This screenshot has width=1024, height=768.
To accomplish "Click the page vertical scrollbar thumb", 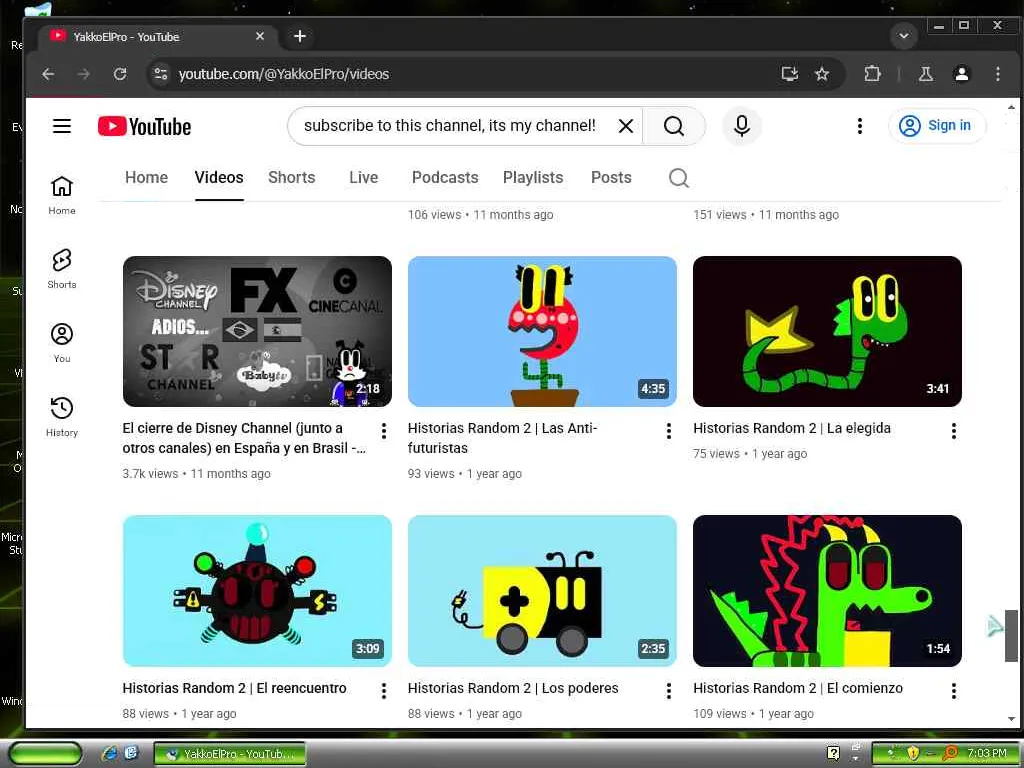I will [1011, 636].
